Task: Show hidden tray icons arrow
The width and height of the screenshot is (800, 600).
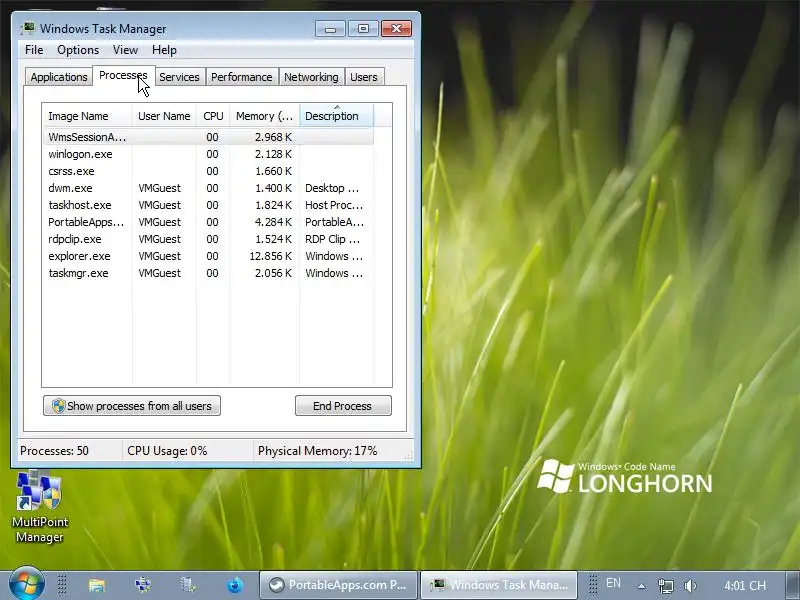Action: tap(641, 586)
